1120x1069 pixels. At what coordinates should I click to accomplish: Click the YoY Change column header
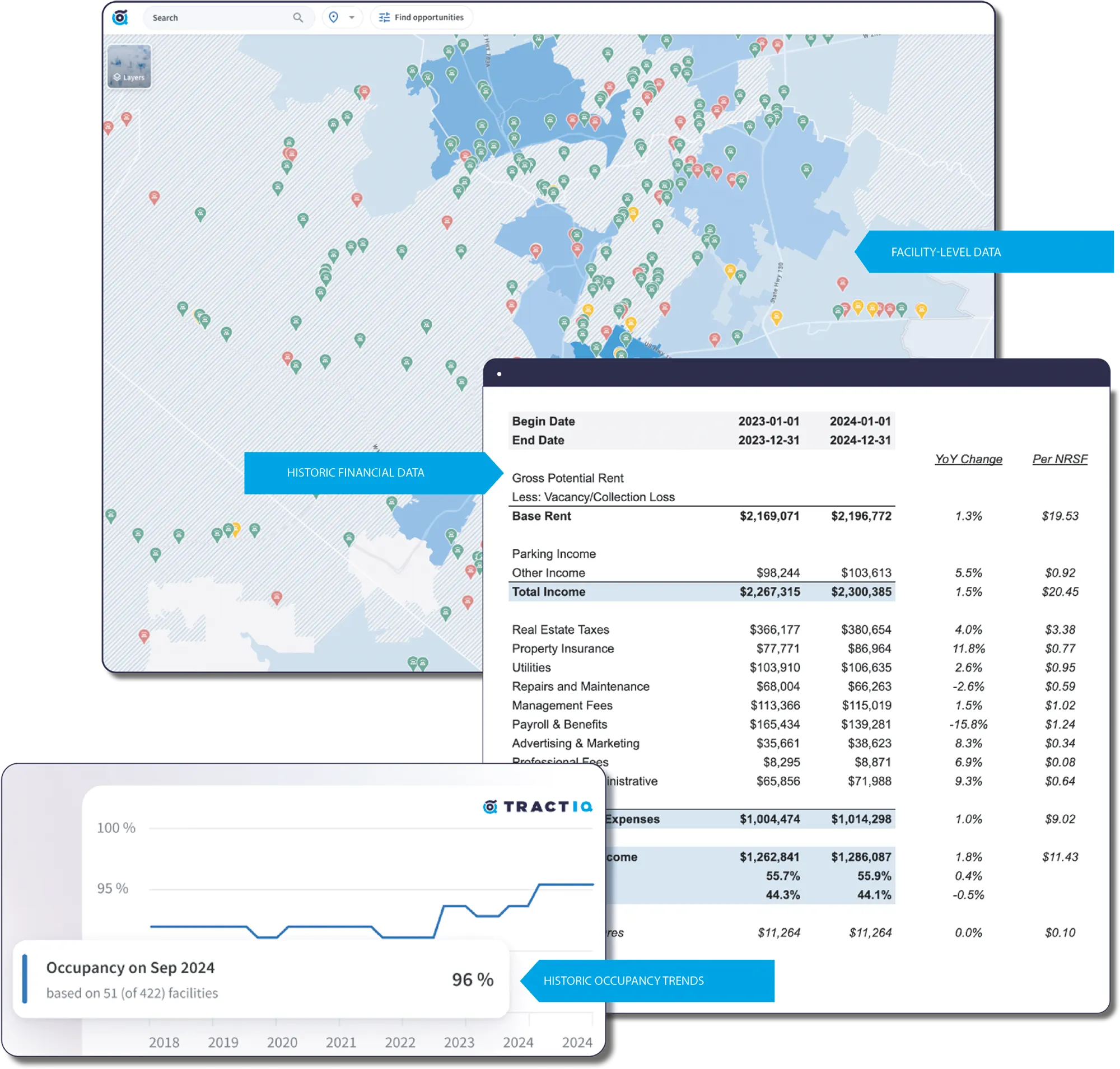tap(968, 459)
